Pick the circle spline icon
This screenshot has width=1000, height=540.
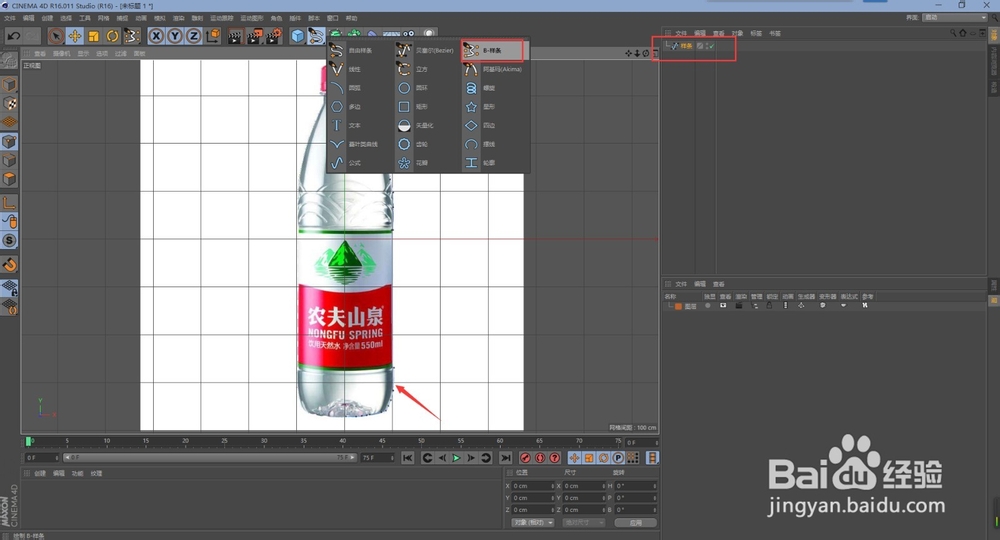point(404,88)
